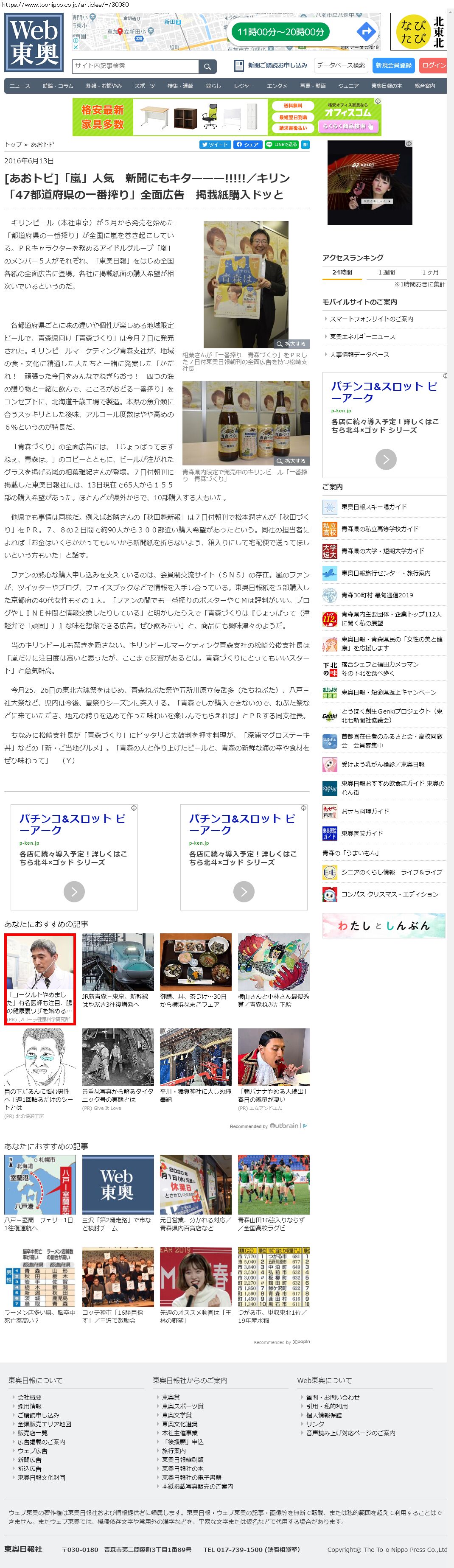Switch access ranking to 1ヶ月 tab

pos(430,272)
